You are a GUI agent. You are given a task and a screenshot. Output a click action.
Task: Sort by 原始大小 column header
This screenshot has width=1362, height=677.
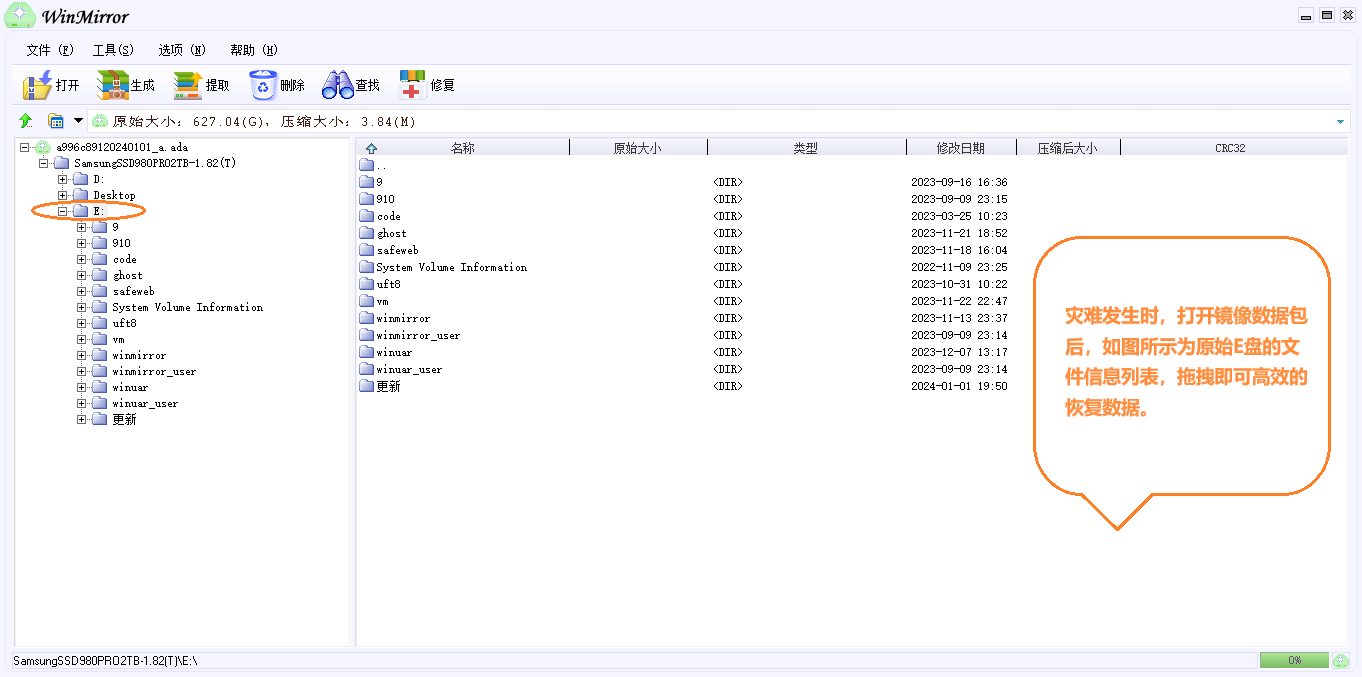tap(637, 148)
